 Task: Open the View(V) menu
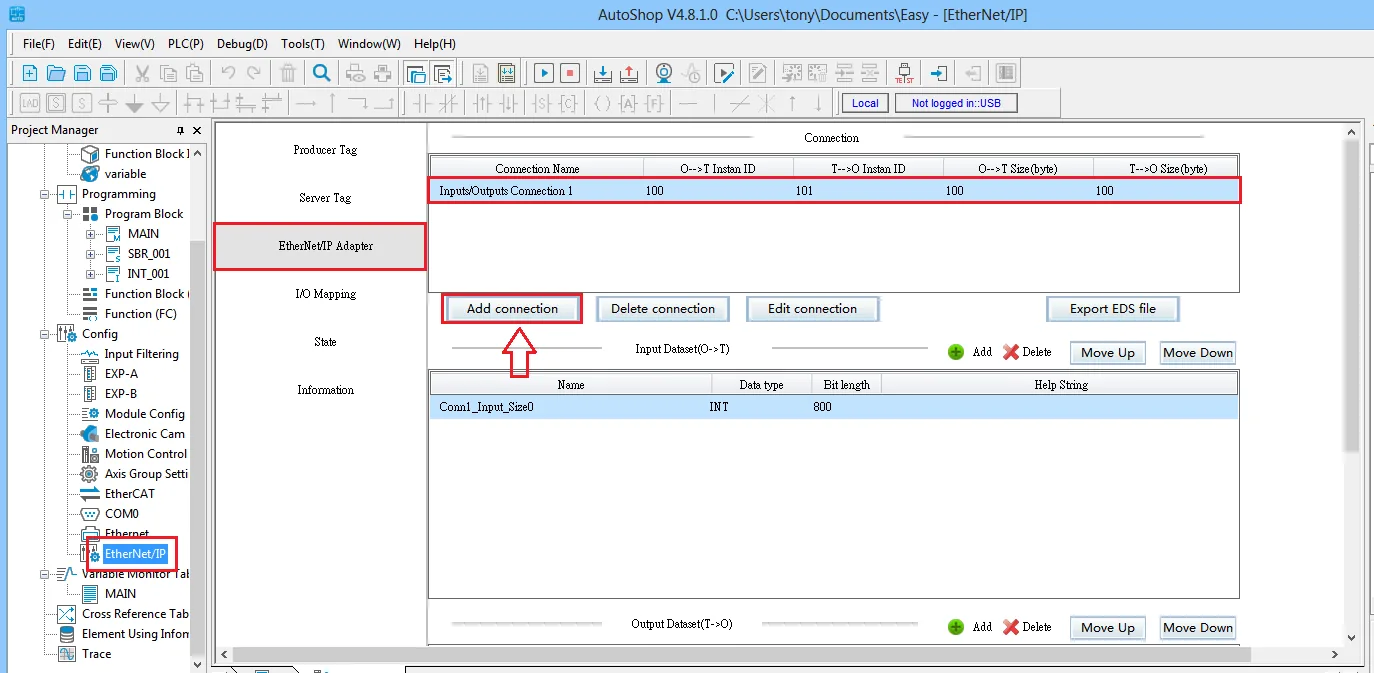tap(135, 44)
